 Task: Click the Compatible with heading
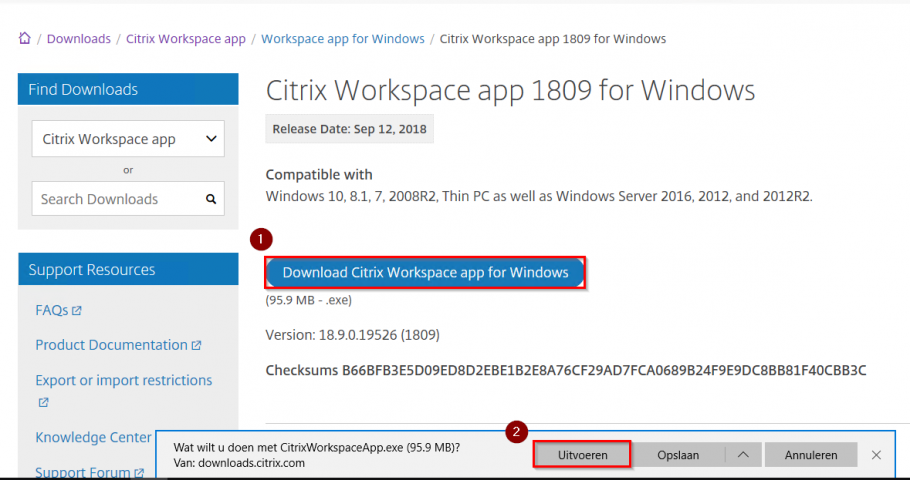click(x=319, y=174)
